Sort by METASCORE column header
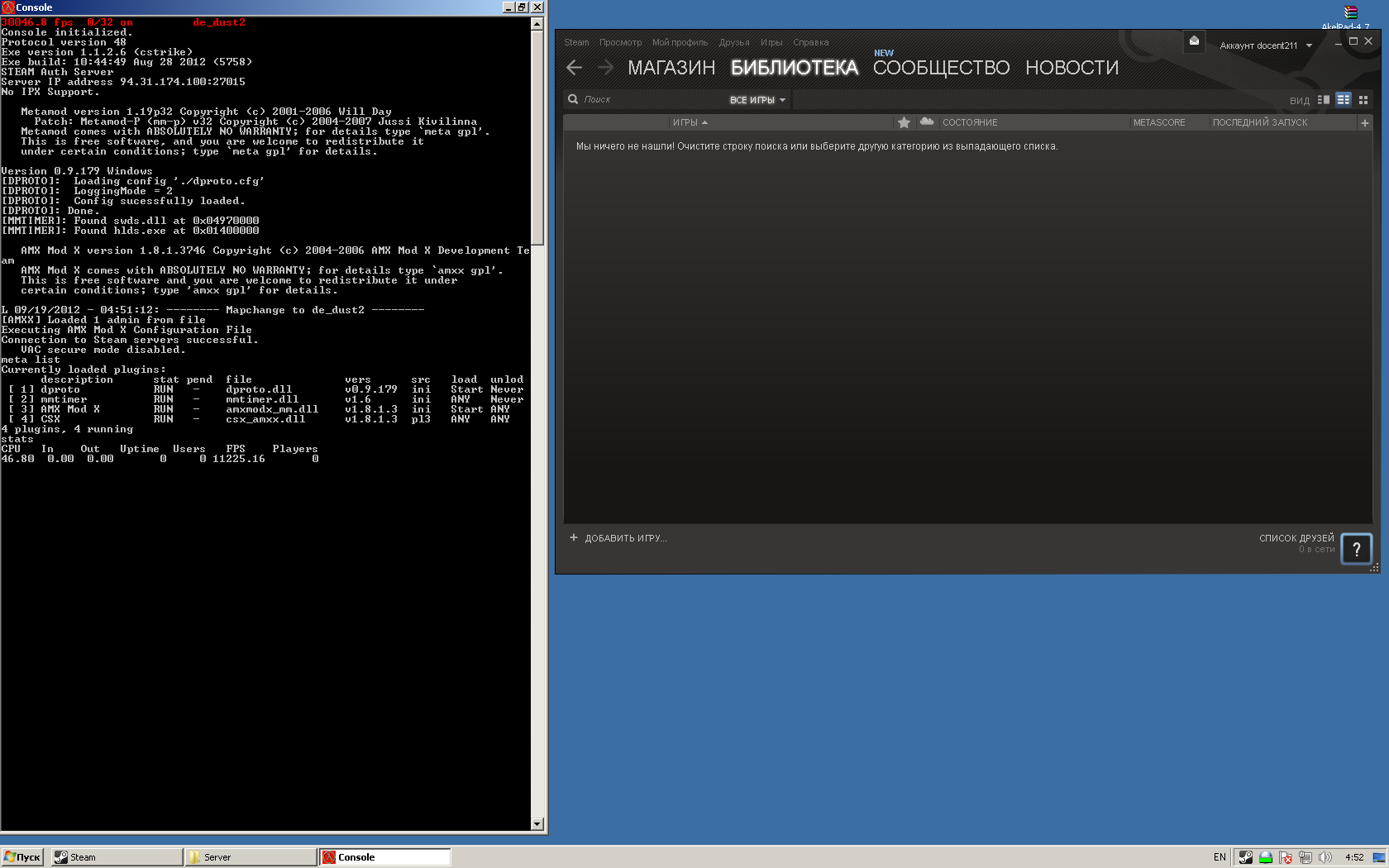The image size is (1389, 868). coord(1159,122)
